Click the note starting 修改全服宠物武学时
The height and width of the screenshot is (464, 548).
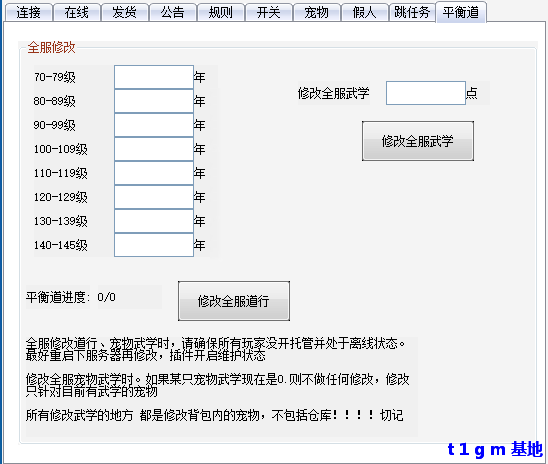217,385
